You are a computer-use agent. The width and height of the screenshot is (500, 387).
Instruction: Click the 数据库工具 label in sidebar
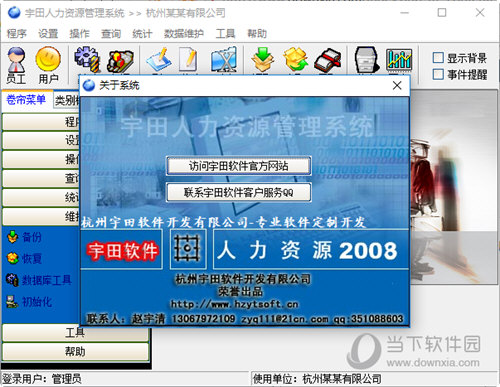coord(47,280)
